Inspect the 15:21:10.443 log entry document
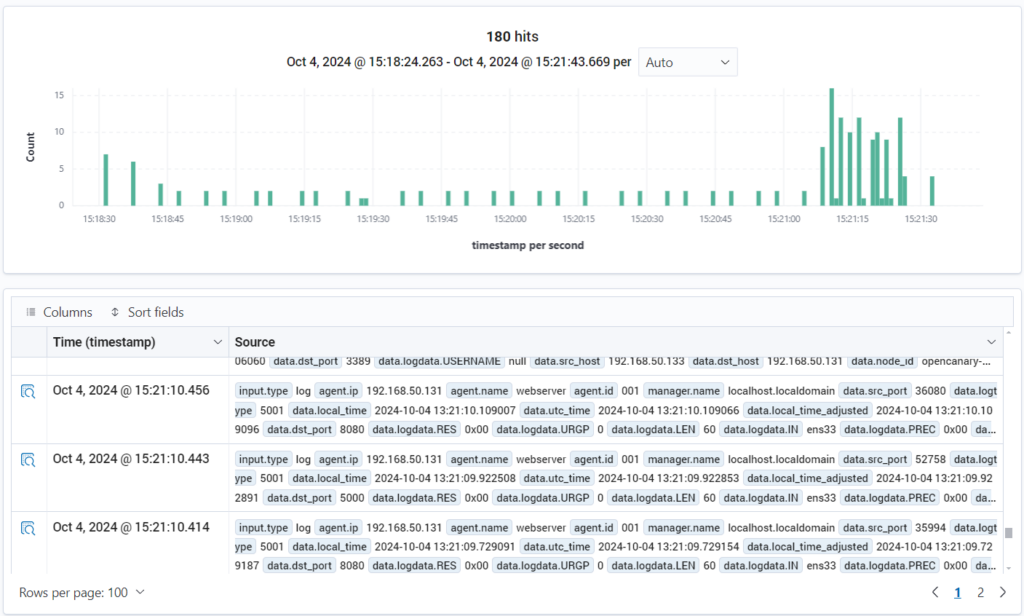This screenshot has width=1024, height=616. click(29, 460)
